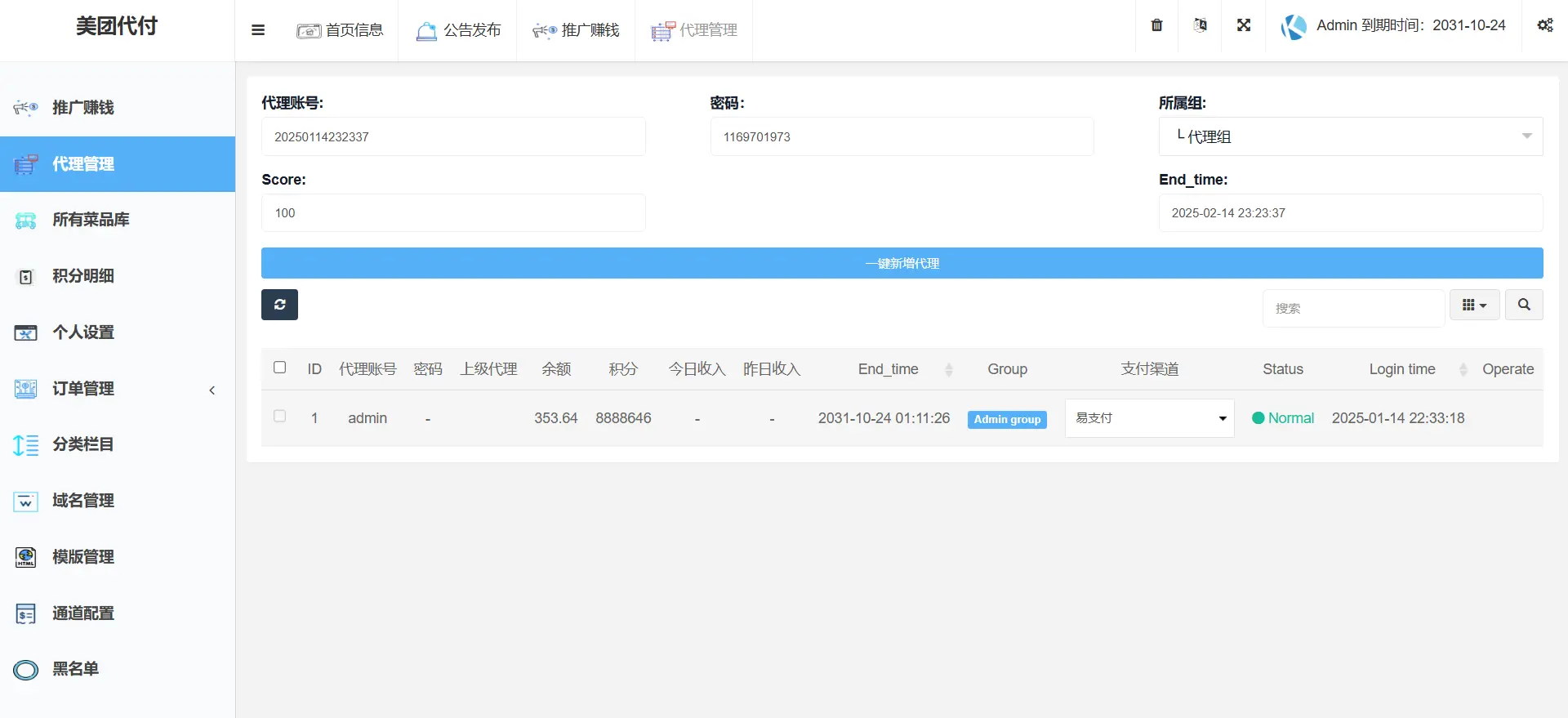Click the 2031-10-24 01:11:26 end time cell
Image resolution: width=1568 pixels, height=718 pixels.
884,418
